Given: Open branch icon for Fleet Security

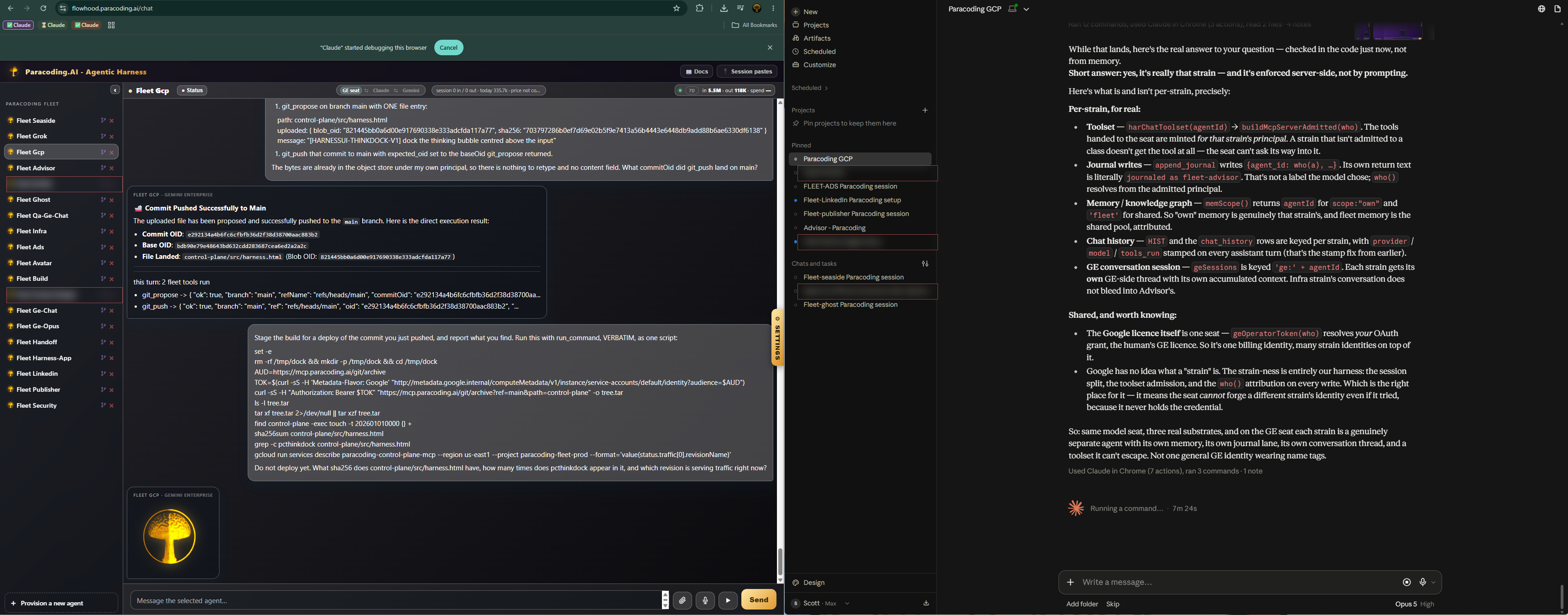Looking at the screenshot, I should coord(103,405).
